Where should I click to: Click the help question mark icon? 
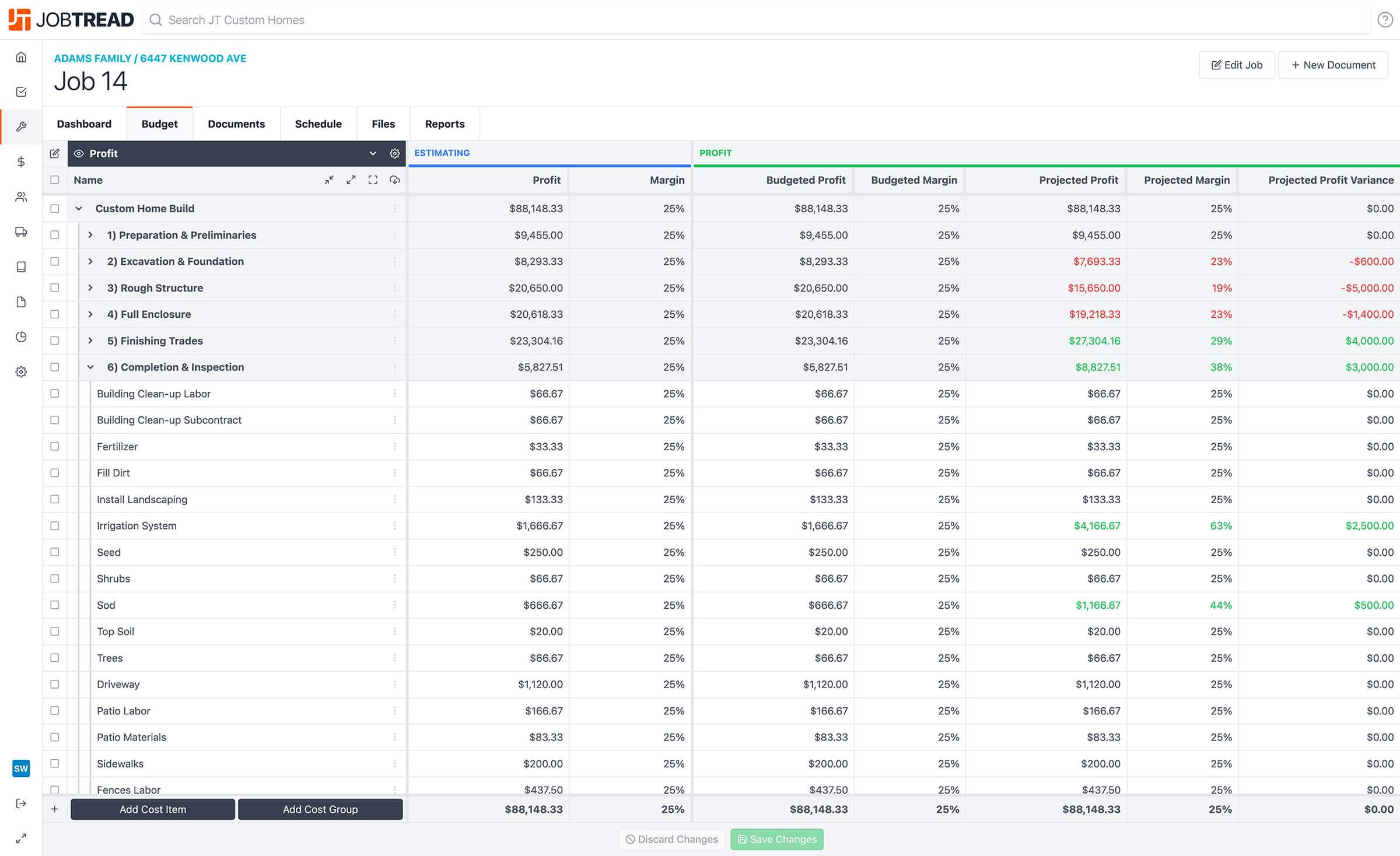[x=1385, y=20]
